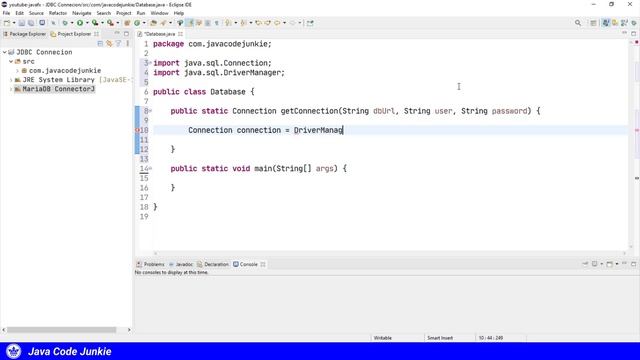Open the Navigate menu
Image resolution: width=640 pixels, height=360 pixels.
82,13
